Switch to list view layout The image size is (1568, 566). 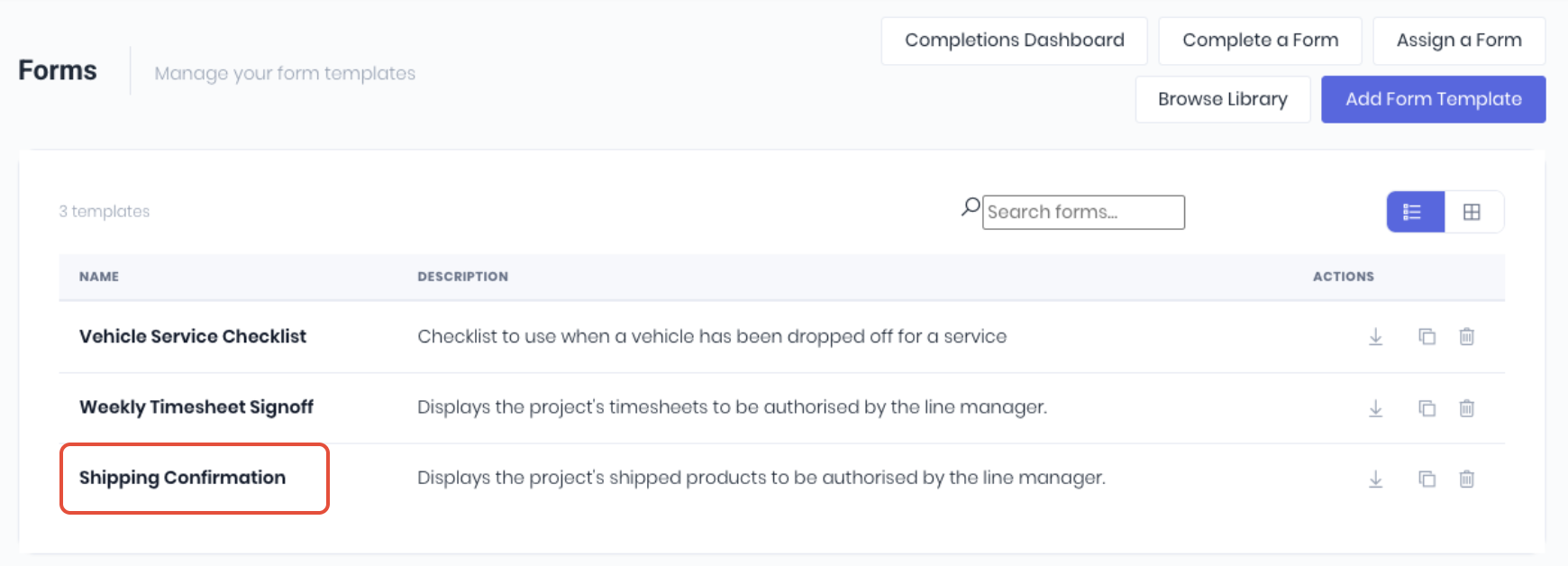1415,212
